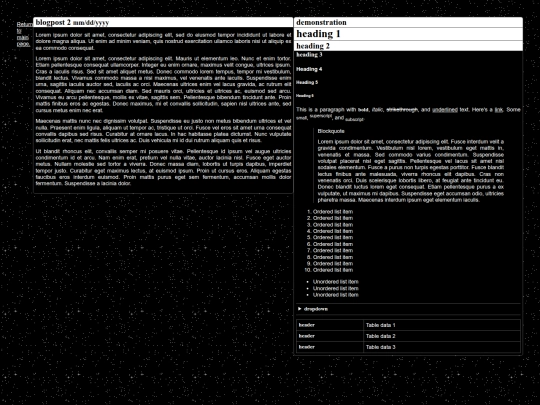The width and height of the screenshot is (540, 405).
Task: Click the 'Table data 3' cell
Action: [442, 347]
